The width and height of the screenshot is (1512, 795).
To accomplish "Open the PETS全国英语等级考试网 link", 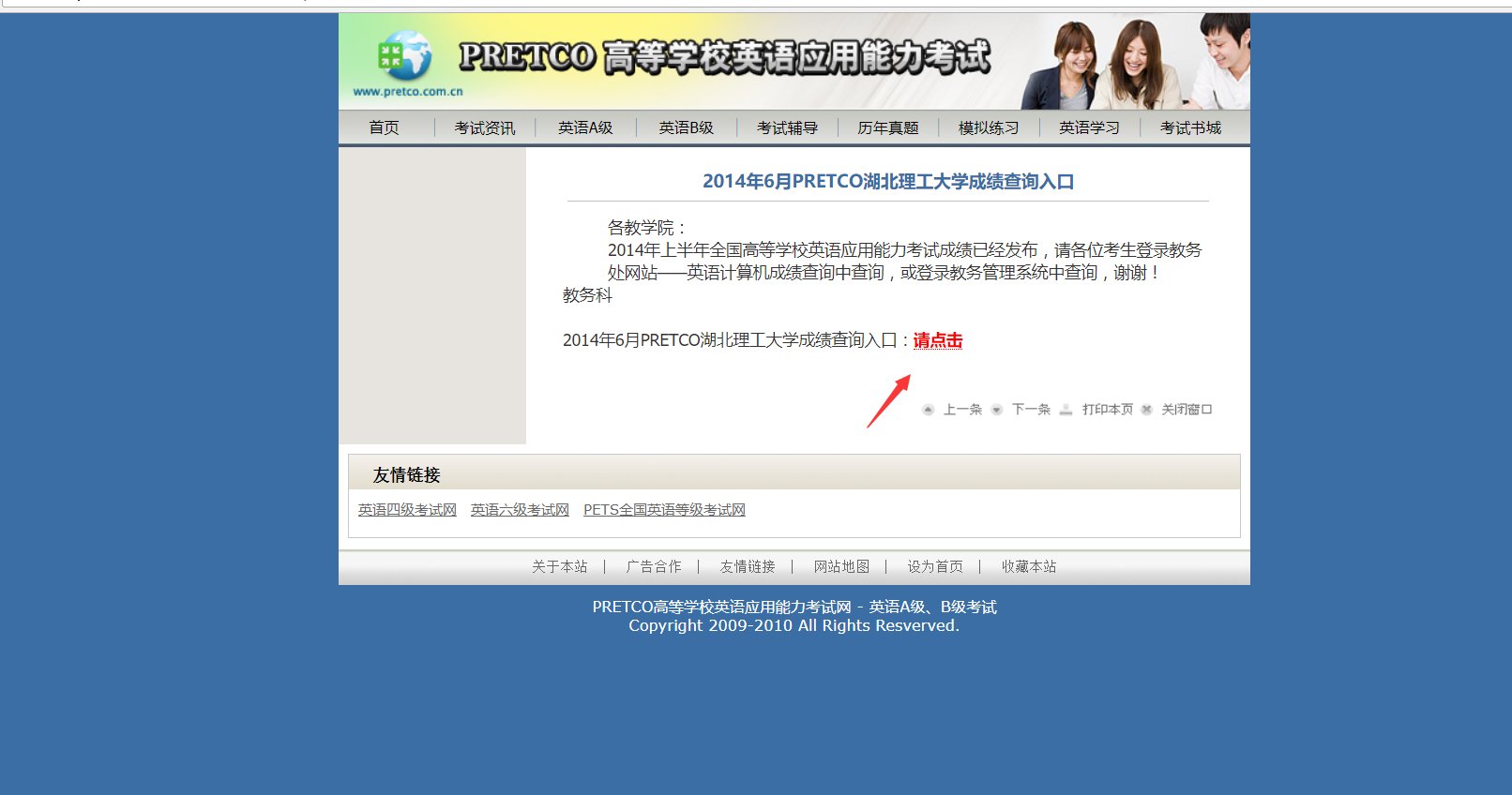I will [x=664, y=510].
